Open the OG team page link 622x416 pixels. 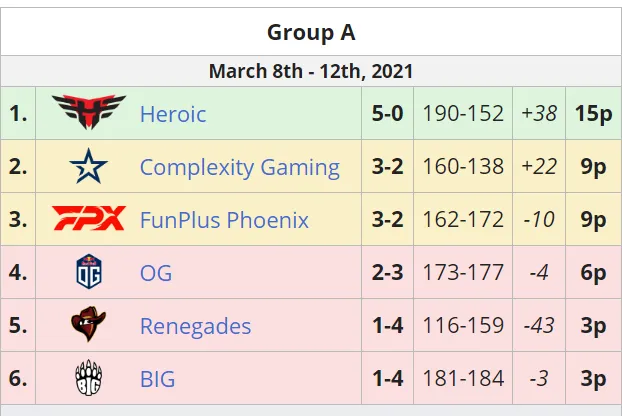[156, 273]
